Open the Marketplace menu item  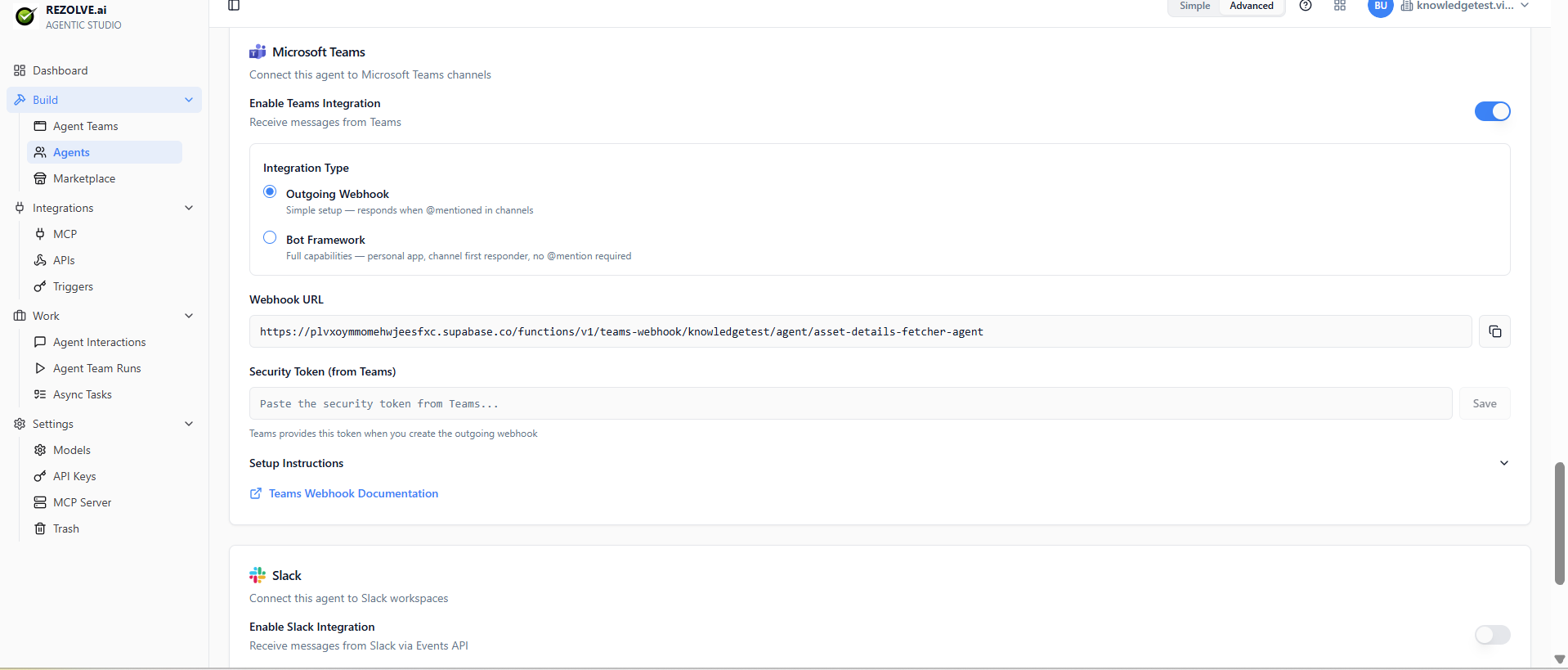click(105, 178)
